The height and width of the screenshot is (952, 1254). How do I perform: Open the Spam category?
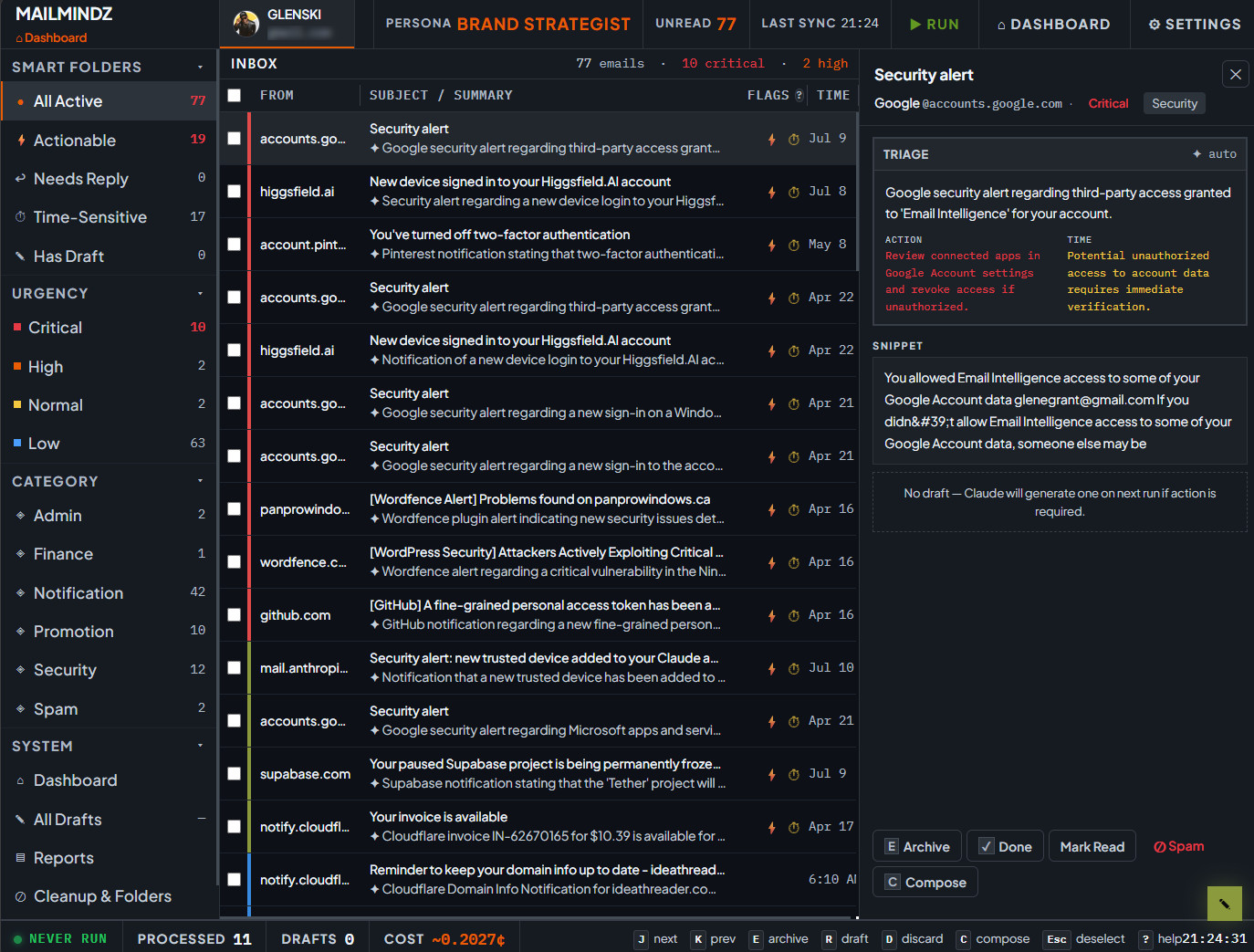pyautogui.click(x=109, y=709)
